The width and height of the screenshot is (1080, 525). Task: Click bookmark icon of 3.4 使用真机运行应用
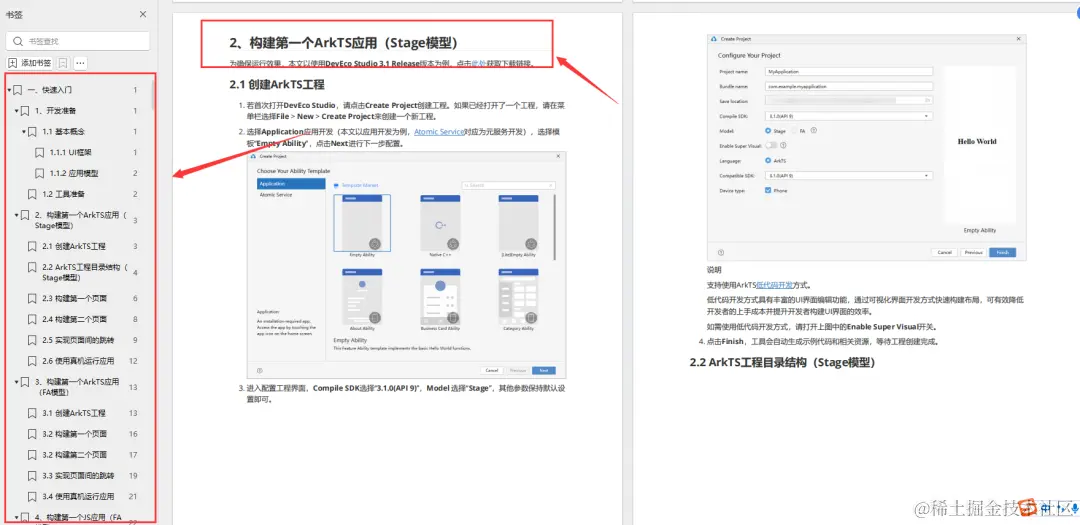[32, 496]
